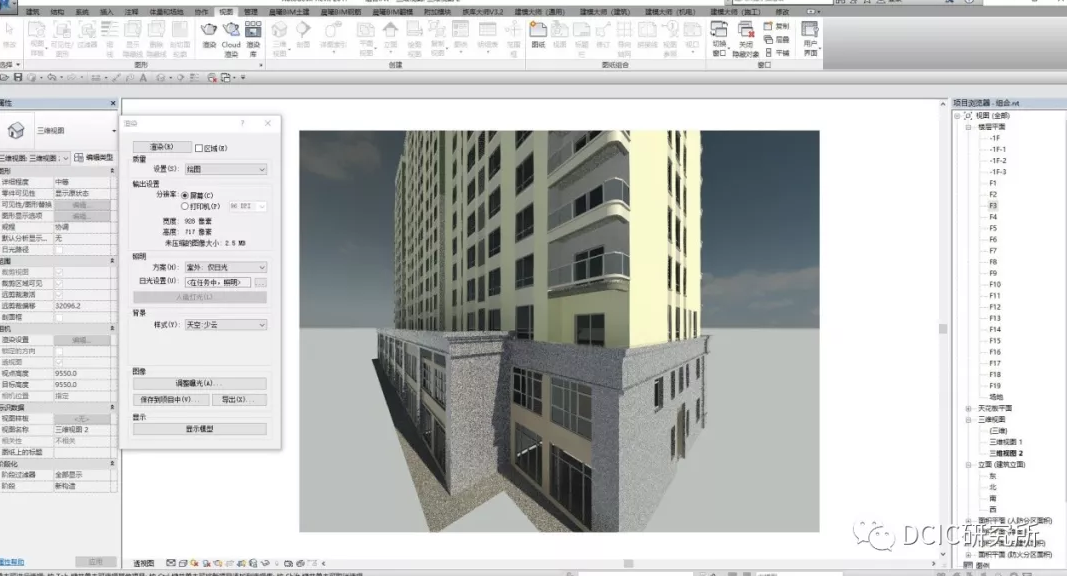
Task: Click the save icon in quick access toolbar
Action: coord(18,78)
